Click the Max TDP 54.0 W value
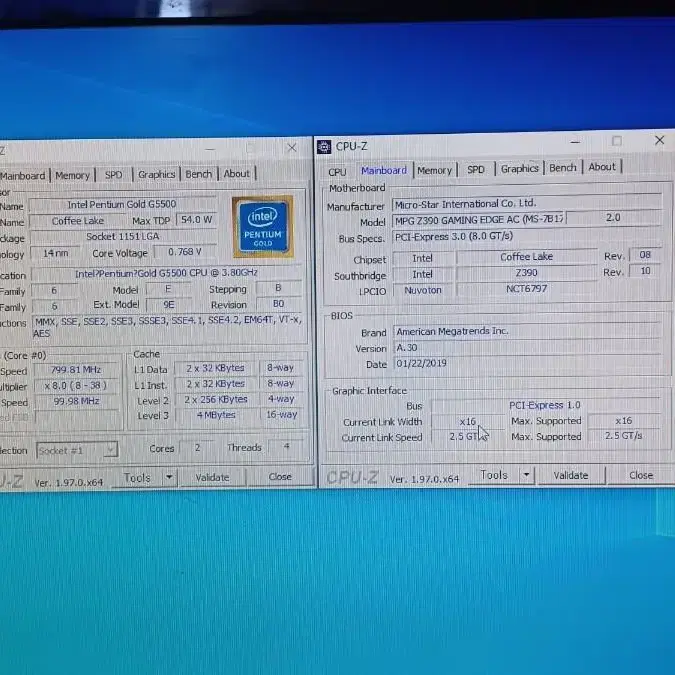This screenshot has width=675, height=675. 197,220
